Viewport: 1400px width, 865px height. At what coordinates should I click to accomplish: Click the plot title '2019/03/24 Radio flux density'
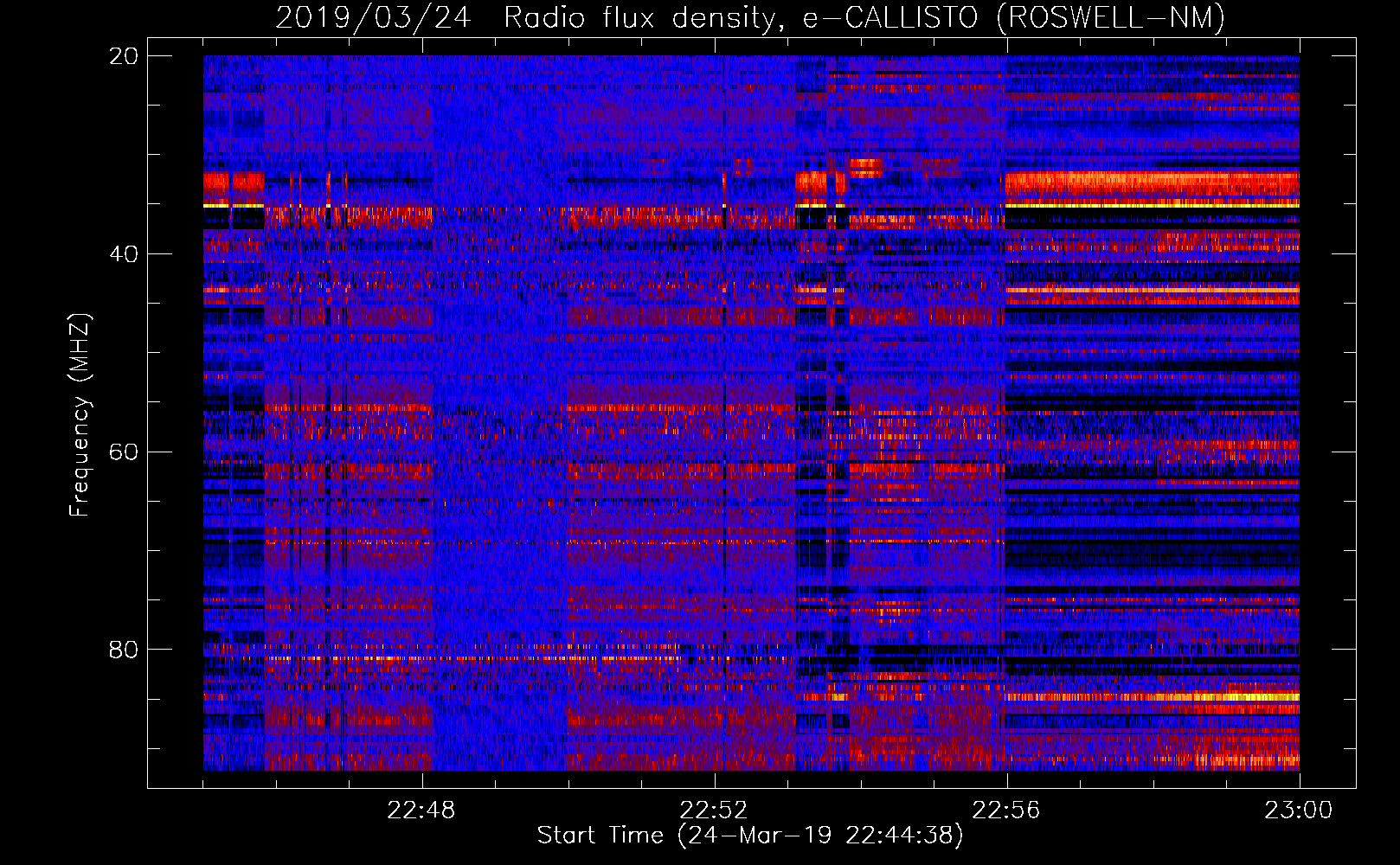530,17
